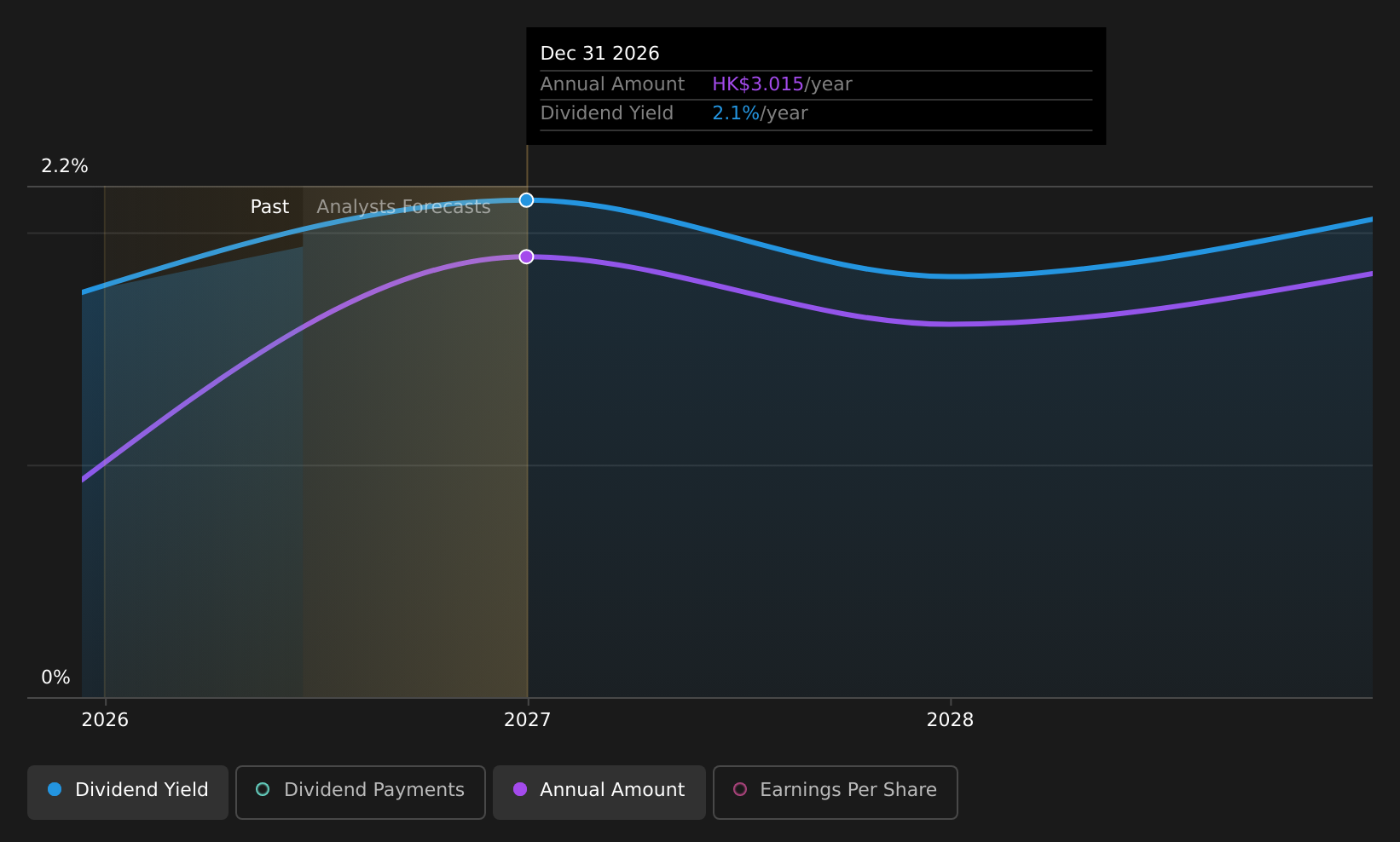The width and height of the screenshot is (1400, 842).
Task: Click the Analysts Forecasts label
Action: coord(403,207)
